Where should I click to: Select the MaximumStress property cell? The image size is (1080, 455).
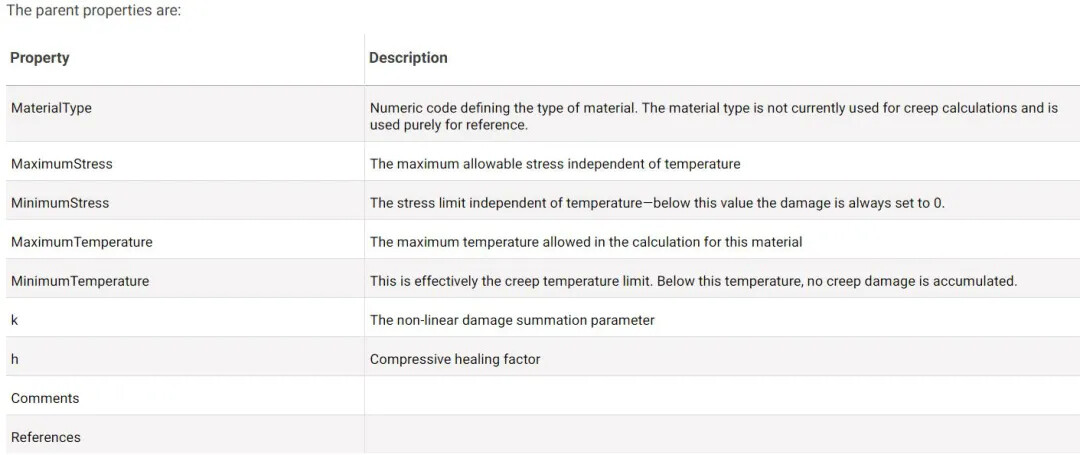[62, 164]
